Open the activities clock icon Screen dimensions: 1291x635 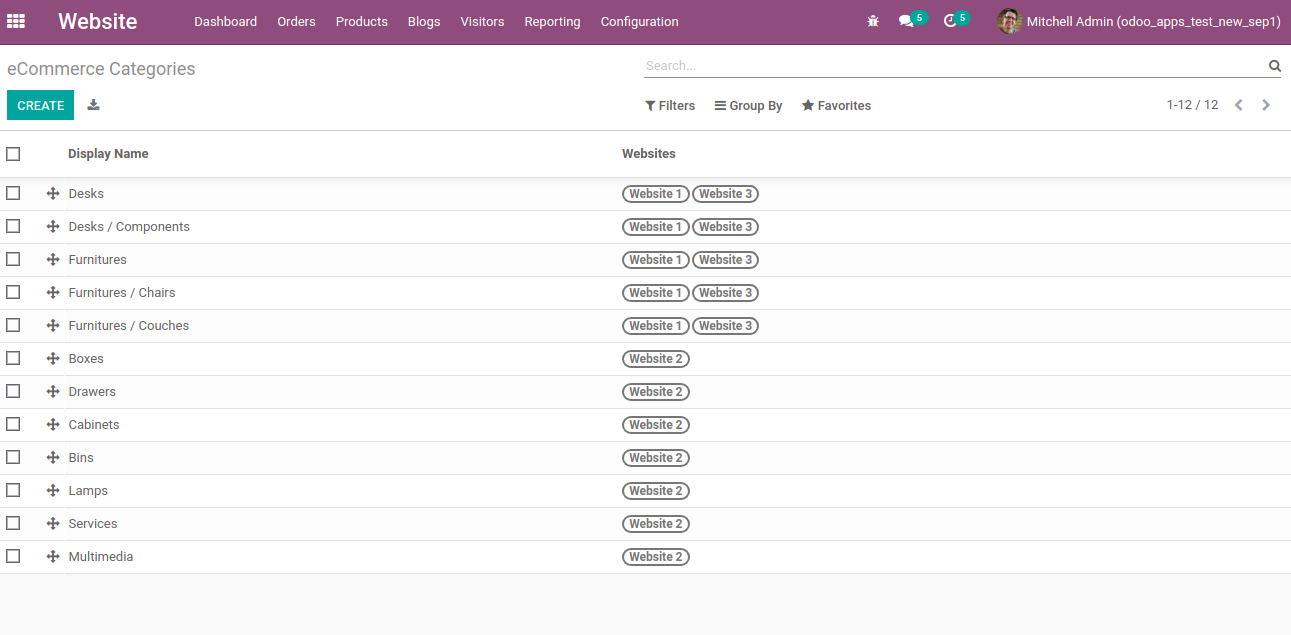[950, 21]
